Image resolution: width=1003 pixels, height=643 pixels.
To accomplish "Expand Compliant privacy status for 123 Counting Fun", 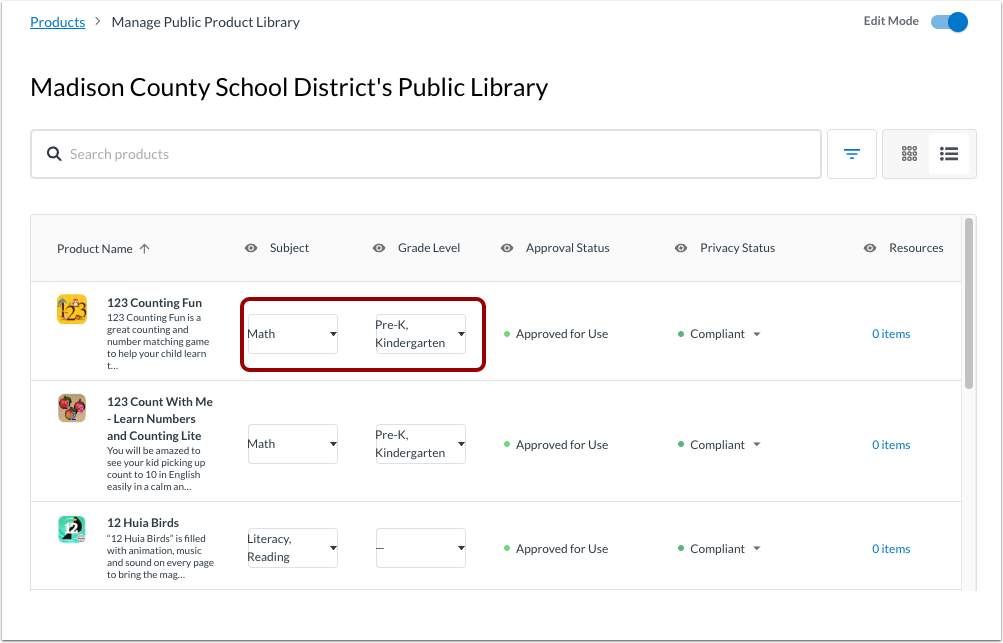I will click(756, 334).
